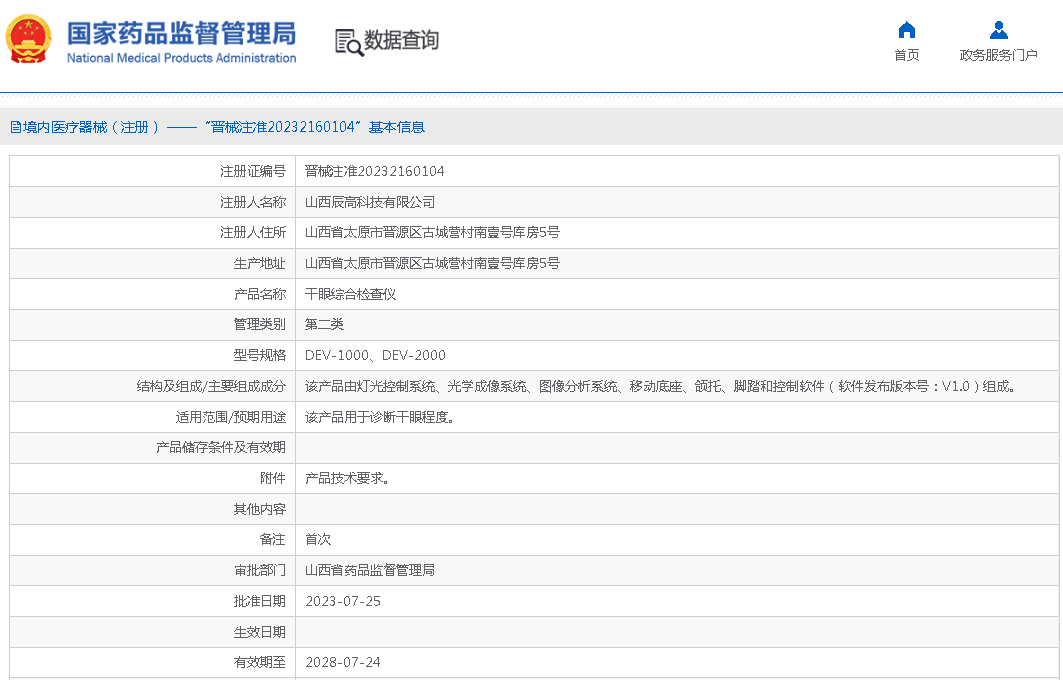Select model spec DEV-1000、DEV-2000
This screenshot has height=680, width=1063.
(x=375, y=355)
